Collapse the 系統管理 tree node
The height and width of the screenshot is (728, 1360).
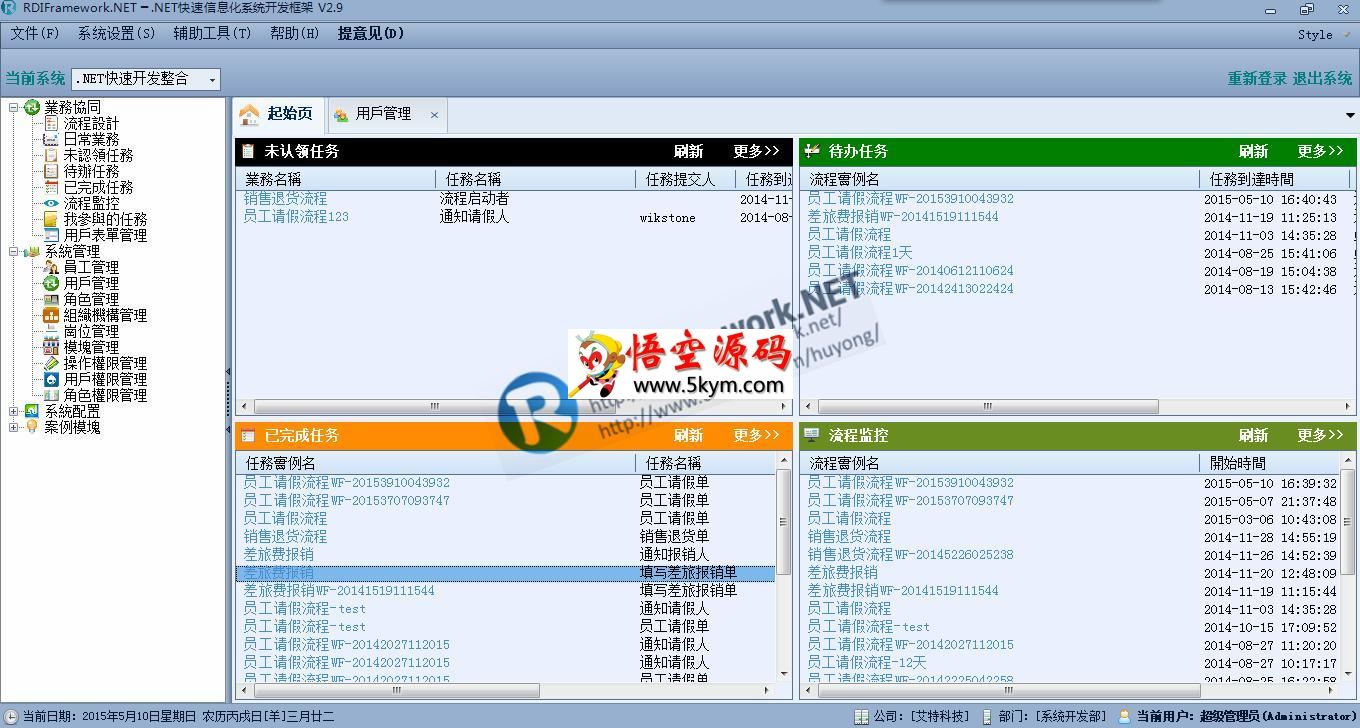click(14, 251)
